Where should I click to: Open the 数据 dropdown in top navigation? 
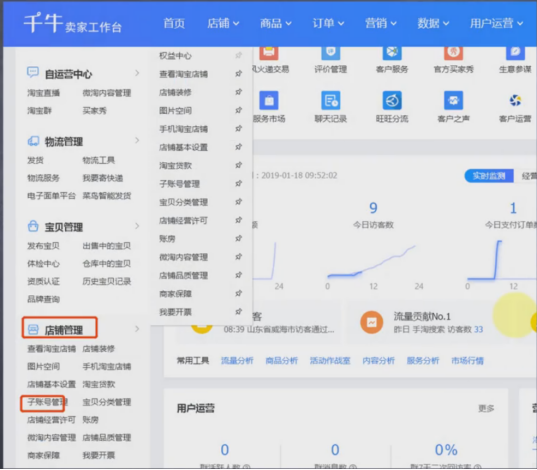(x=433, y=23)
